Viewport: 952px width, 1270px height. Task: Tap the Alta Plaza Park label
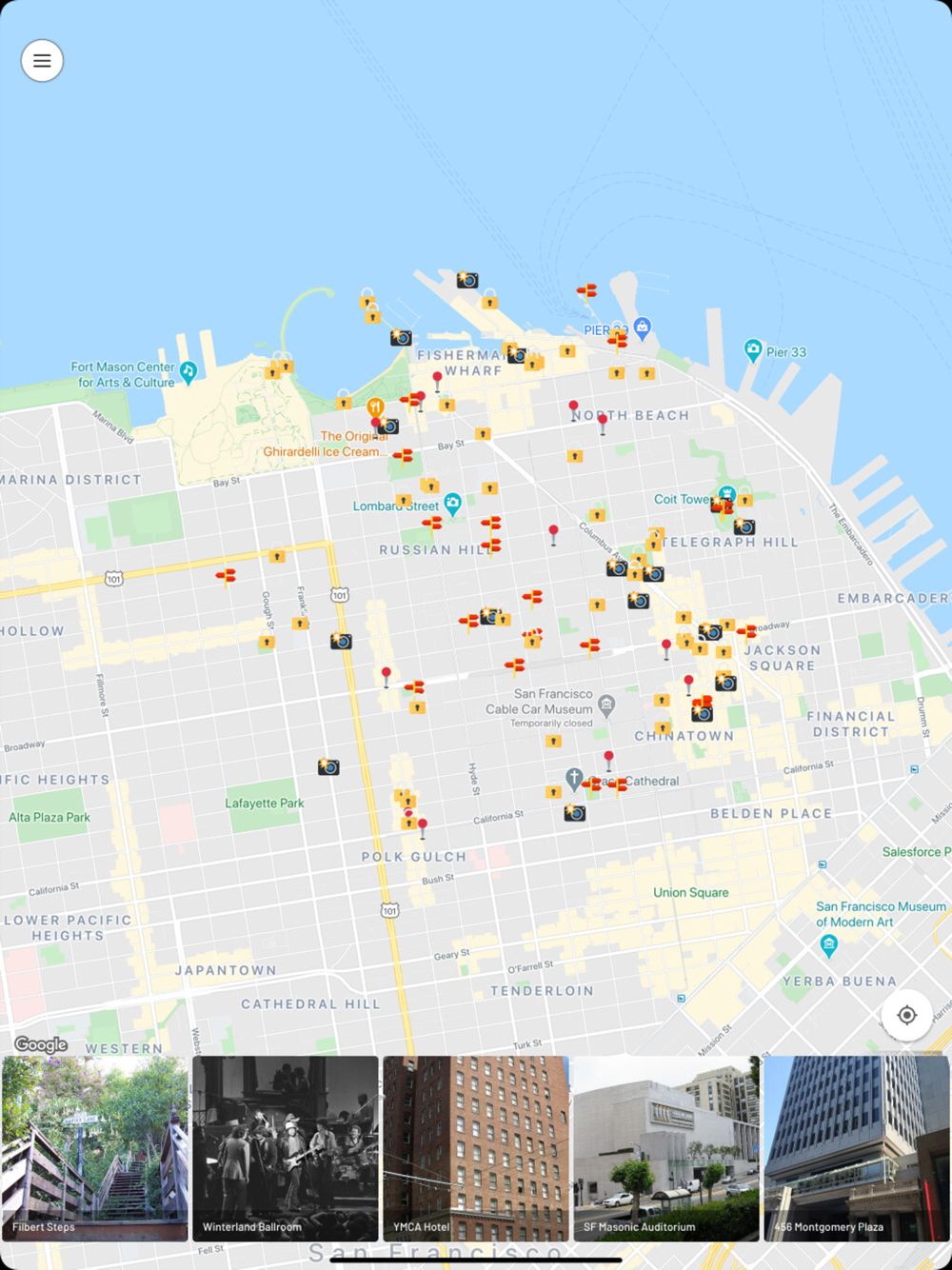click(x=50, y=818)
